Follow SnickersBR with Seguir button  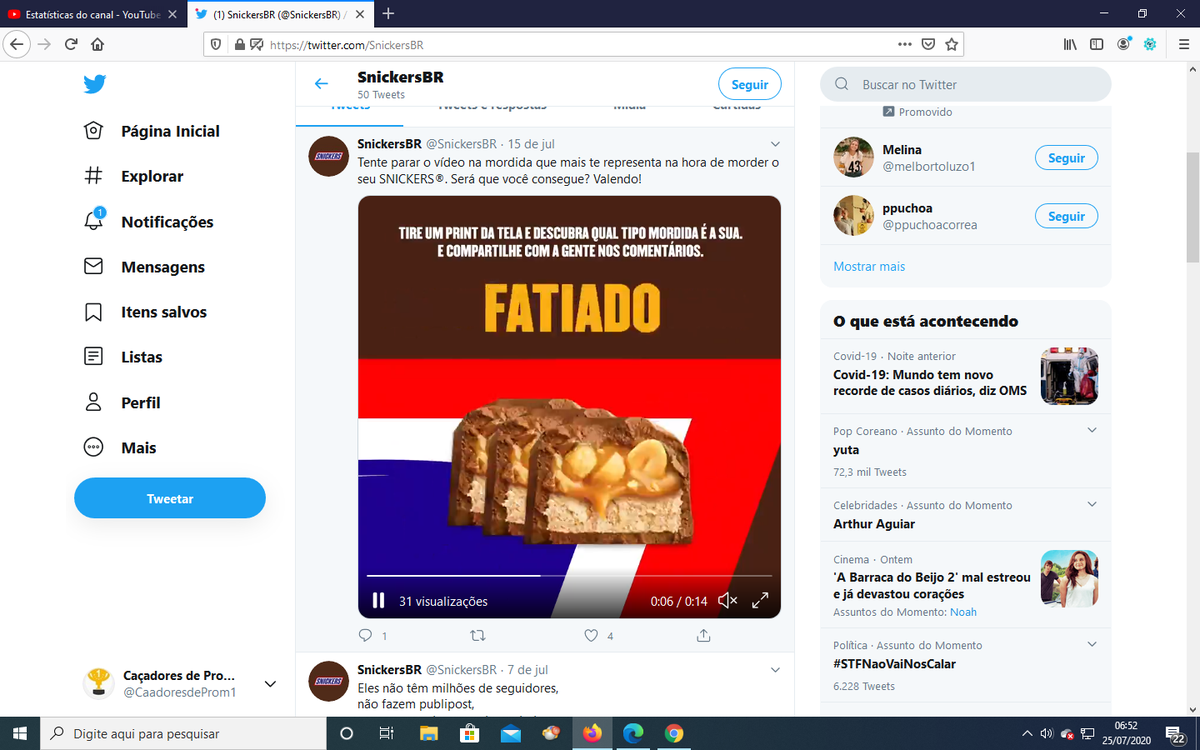tap(750, 85)
